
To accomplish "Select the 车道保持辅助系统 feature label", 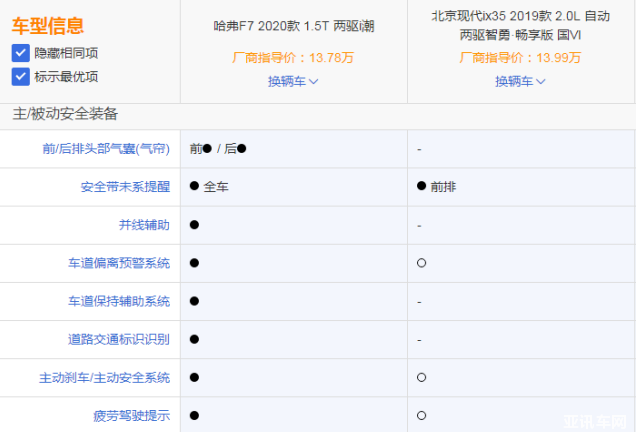I will [119, 301].
